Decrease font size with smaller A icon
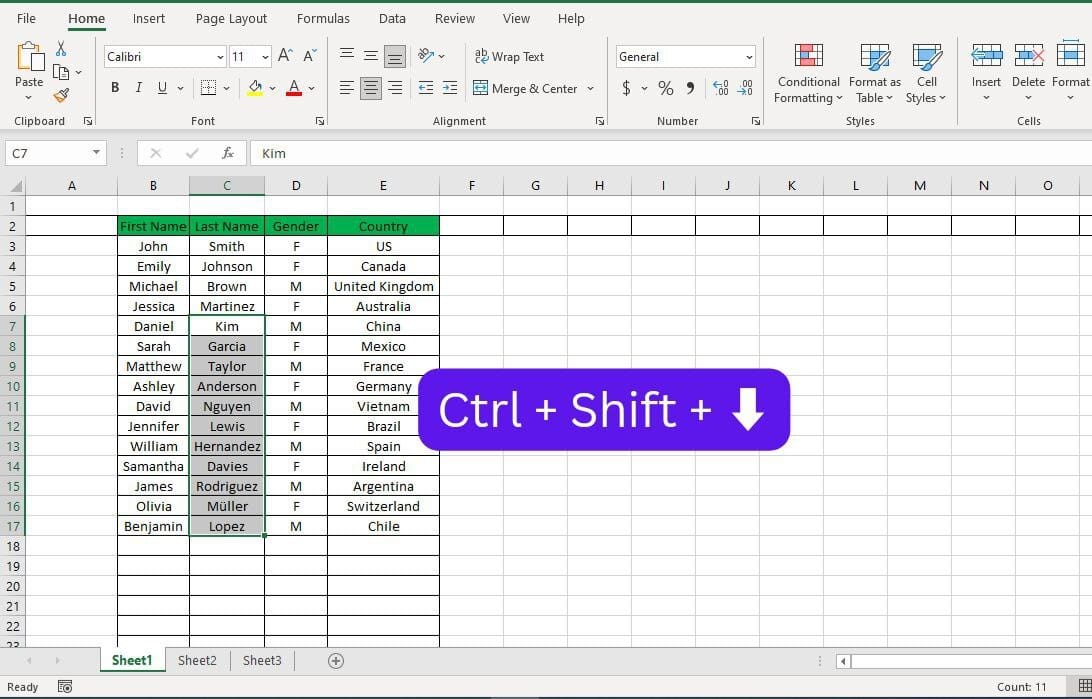 [309, 56]
